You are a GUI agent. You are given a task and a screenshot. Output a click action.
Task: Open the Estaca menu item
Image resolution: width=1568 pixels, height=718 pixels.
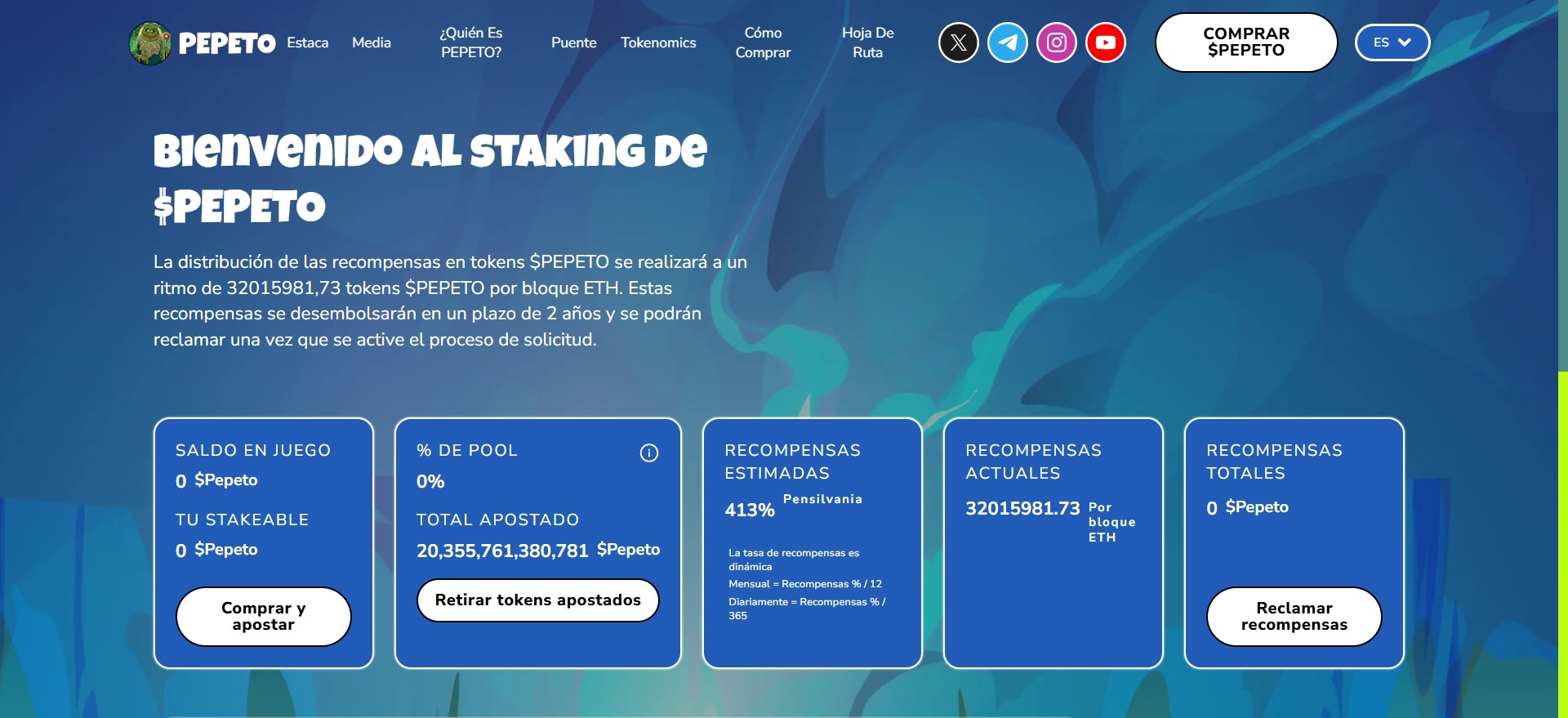click(x=308, y=42)
